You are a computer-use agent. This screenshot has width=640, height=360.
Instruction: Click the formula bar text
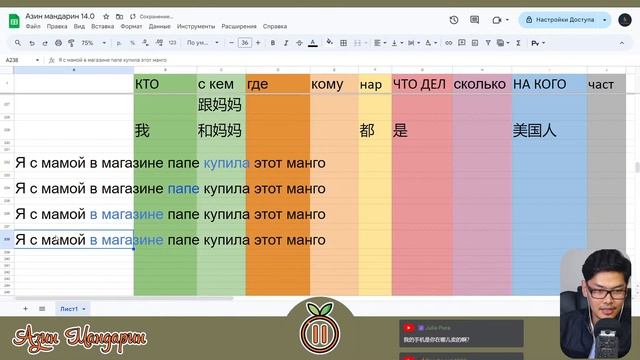tap(112, 60)
